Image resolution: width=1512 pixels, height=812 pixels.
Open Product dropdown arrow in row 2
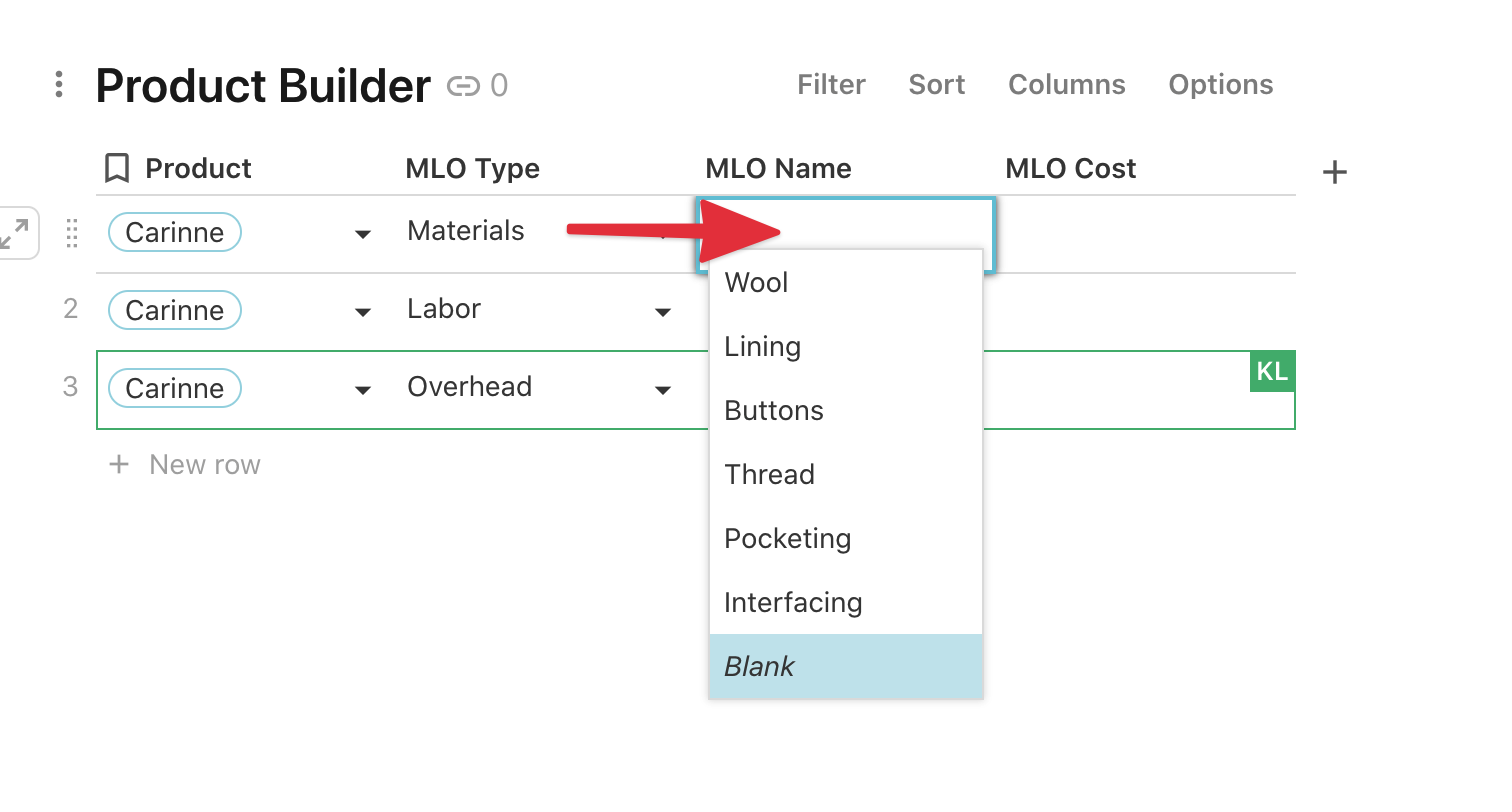pos(363,312)
